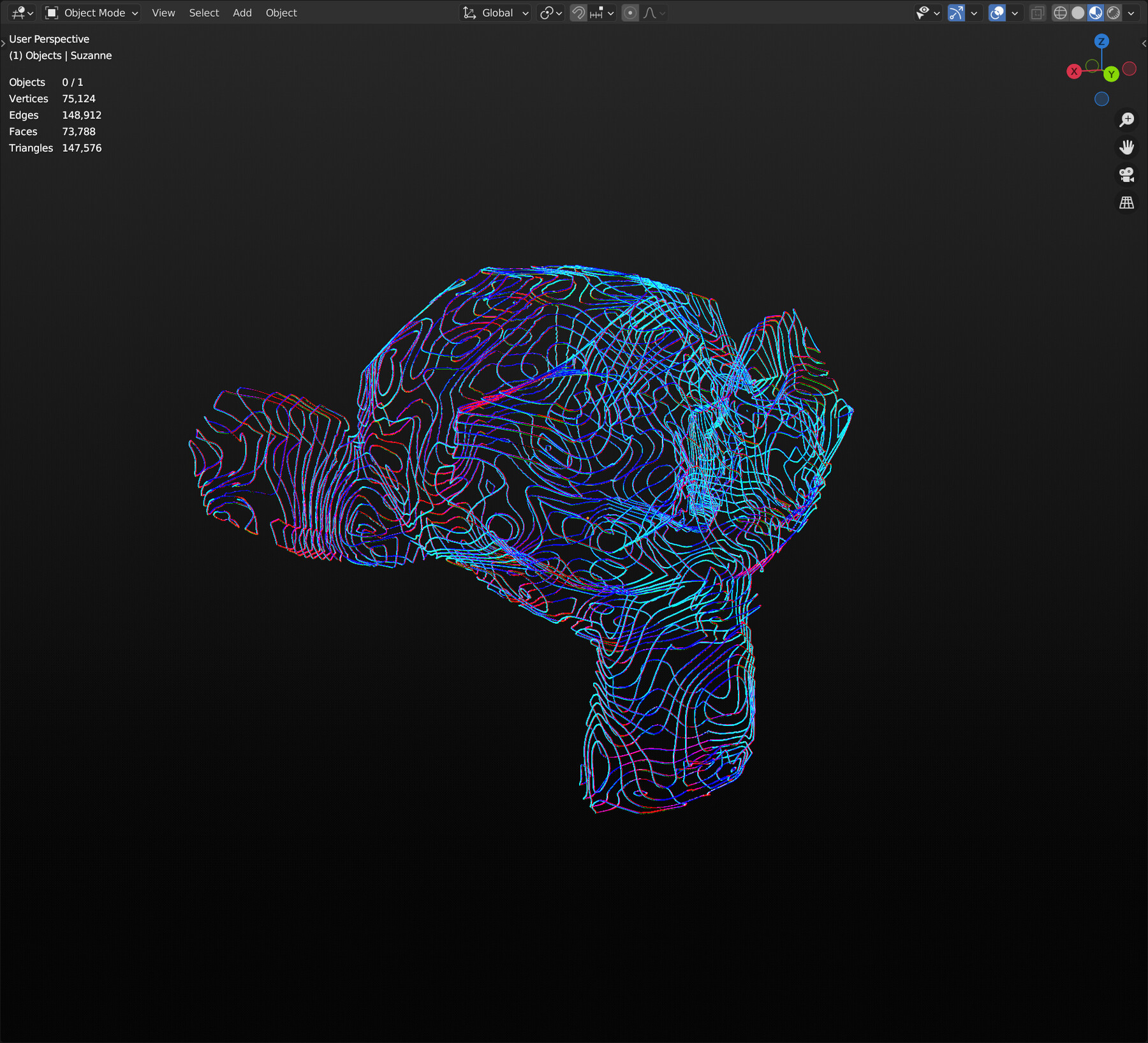The height and width of the screenshot is (1043, 1148).
Task: Open the Add menu
Action: [x=242, y=12]
